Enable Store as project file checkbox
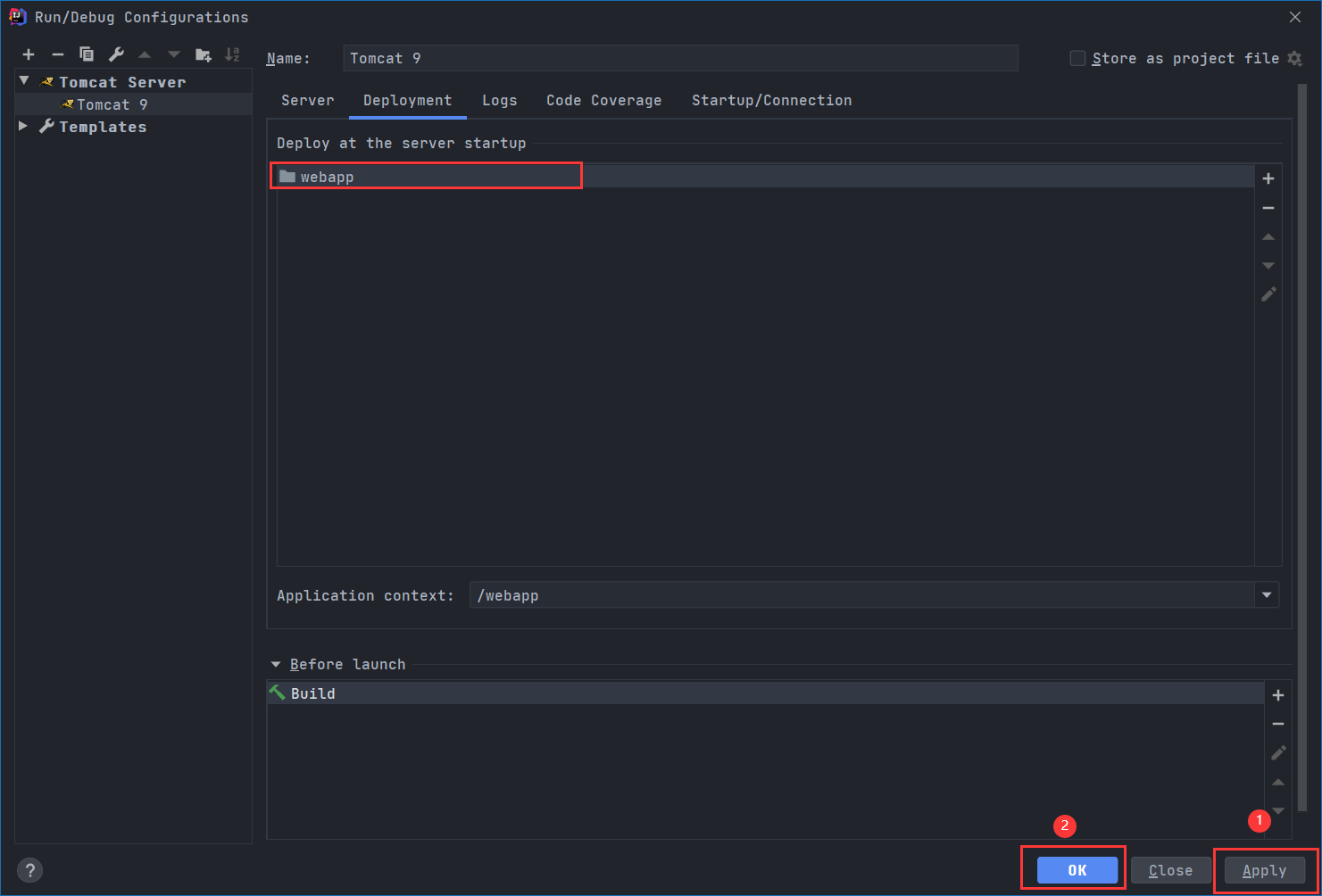The image size is (1322, 896). 1077,58
